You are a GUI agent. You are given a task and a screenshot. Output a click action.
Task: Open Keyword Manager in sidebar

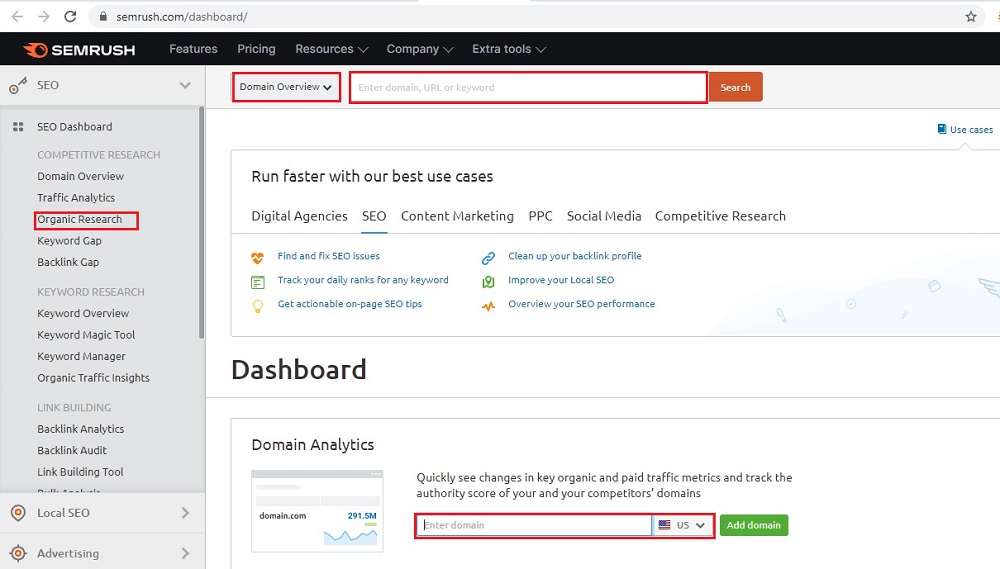pyautogui.click(x=81, y=356)
